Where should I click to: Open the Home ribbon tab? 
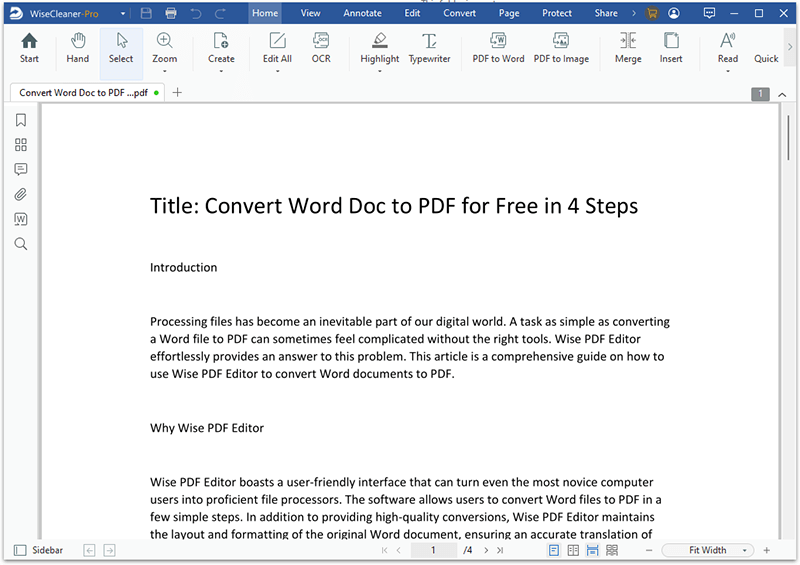(265, 13)
